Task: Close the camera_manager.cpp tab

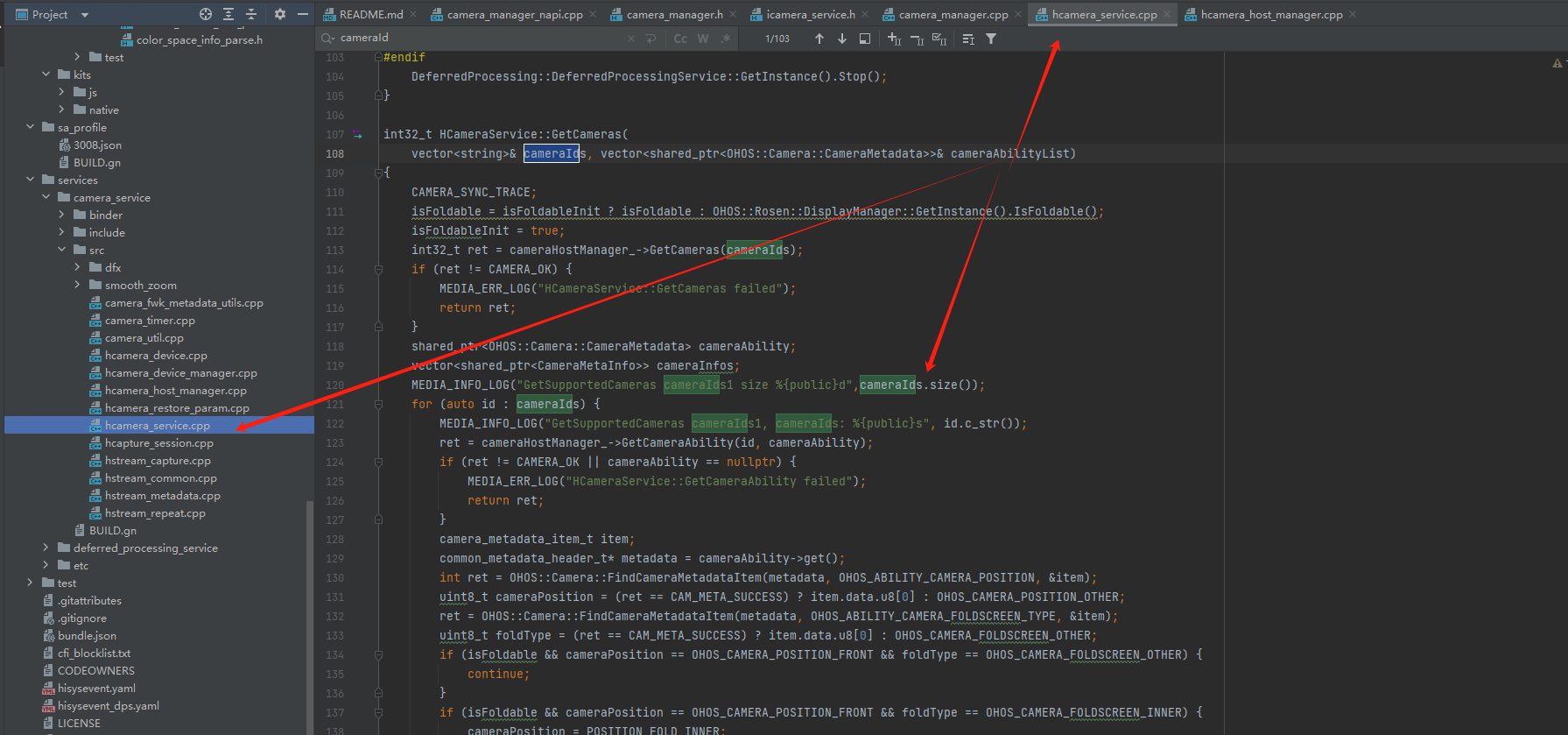Action: 1018,14
